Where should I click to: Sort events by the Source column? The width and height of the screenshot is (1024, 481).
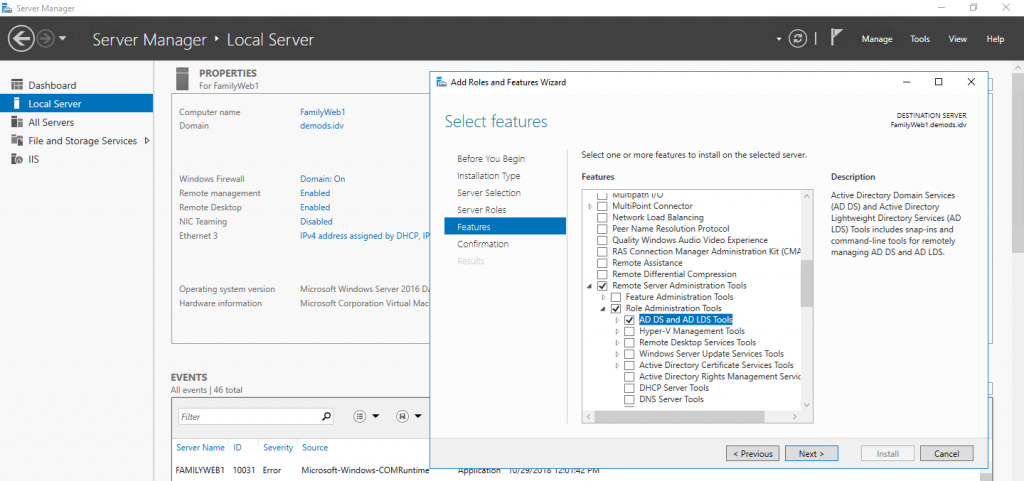(x=315, y=448)
